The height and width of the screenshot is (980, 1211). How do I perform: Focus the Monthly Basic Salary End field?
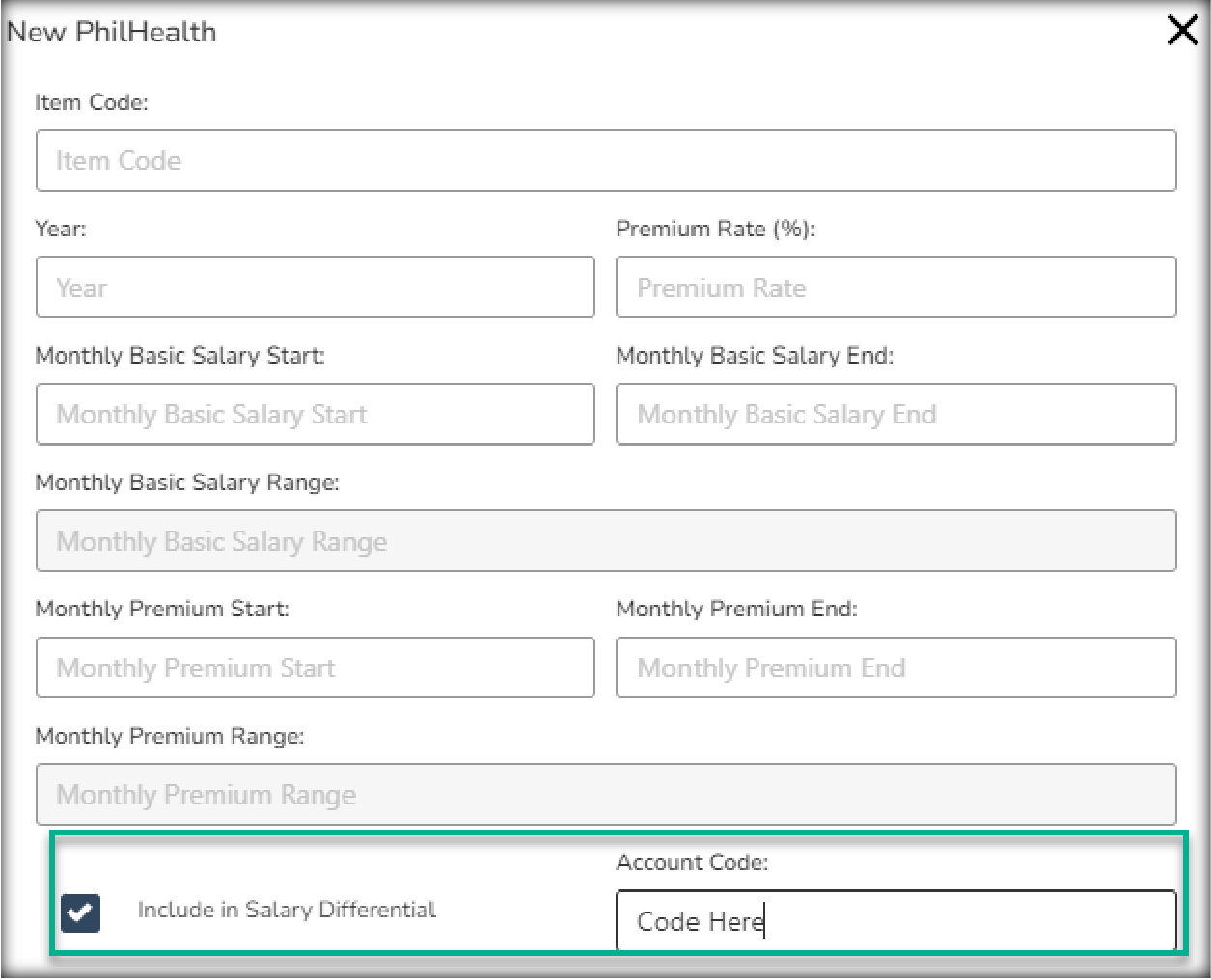(895, 415)
